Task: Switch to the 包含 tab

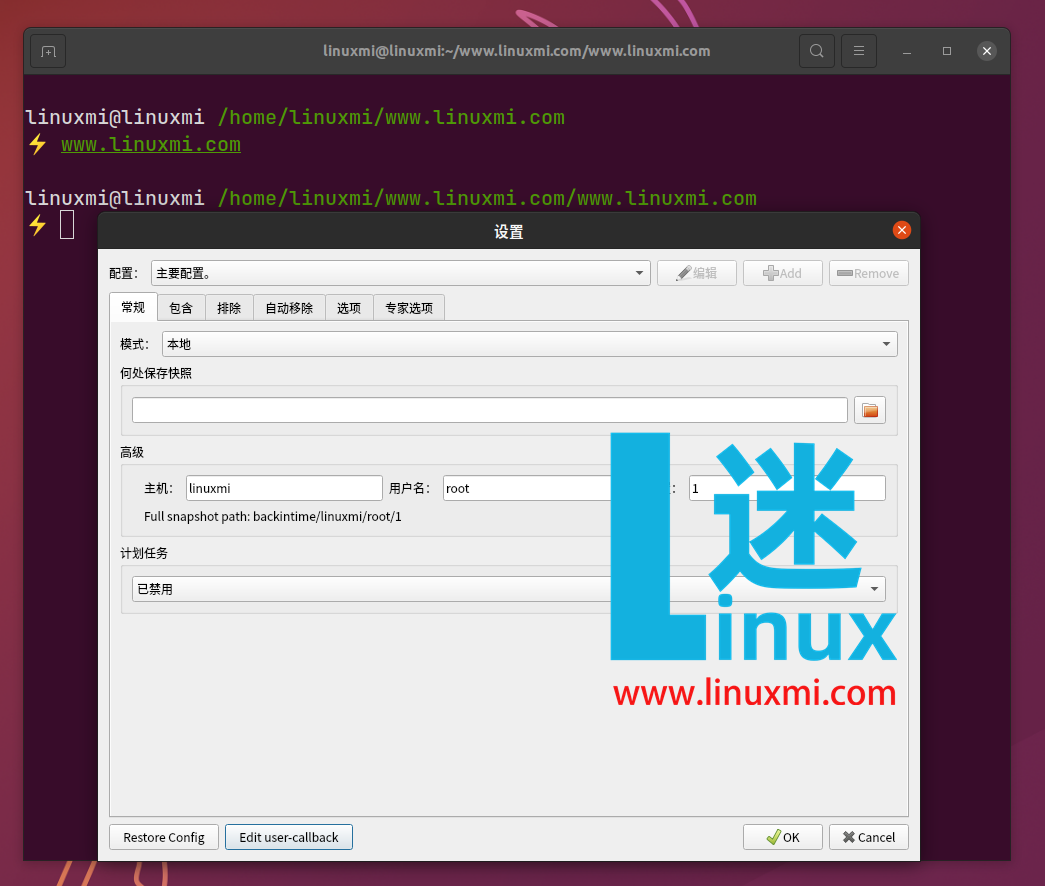Action: tap(180, 307)
